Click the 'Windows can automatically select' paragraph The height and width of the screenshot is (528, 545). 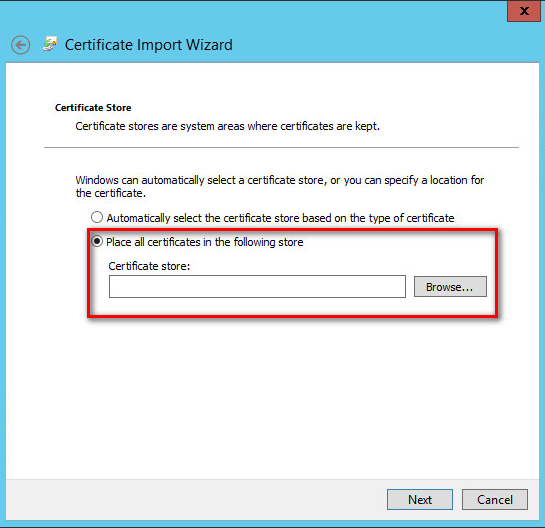(x=280, y=186)
